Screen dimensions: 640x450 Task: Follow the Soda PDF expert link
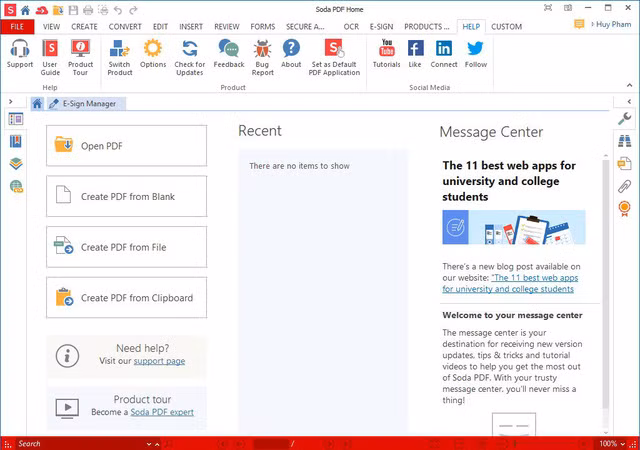pos(162,412)
